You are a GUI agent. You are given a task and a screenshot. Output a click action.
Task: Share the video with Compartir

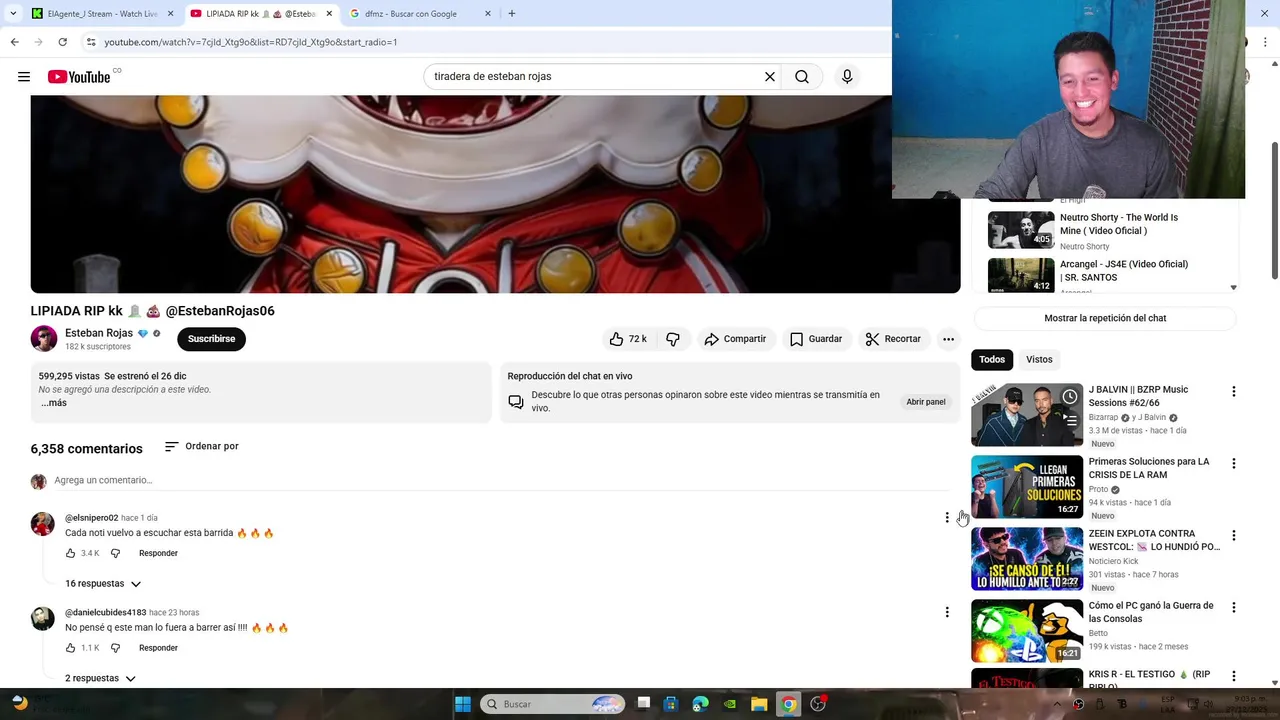click(735, 339)
